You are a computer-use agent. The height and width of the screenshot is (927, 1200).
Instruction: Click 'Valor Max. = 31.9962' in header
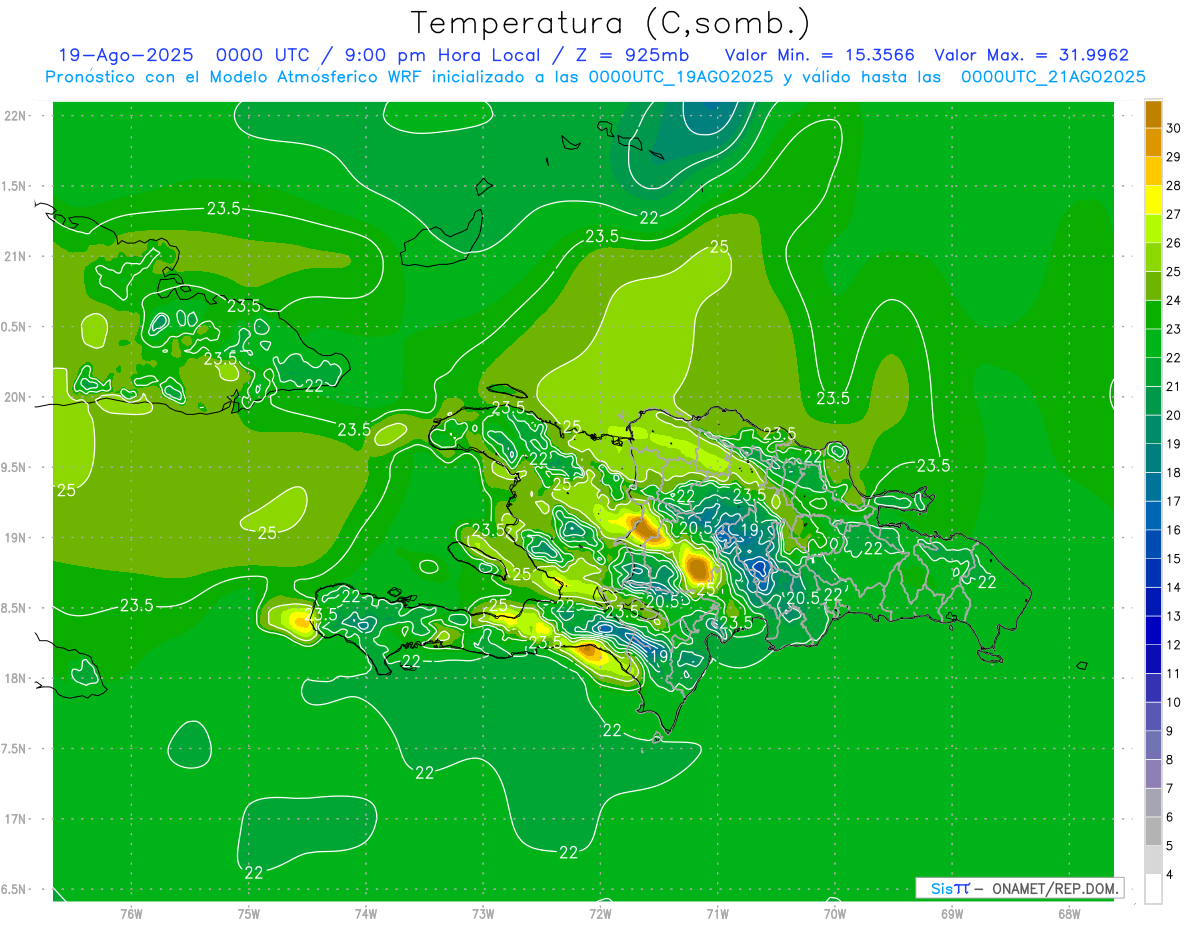[x=1031, y=55]
